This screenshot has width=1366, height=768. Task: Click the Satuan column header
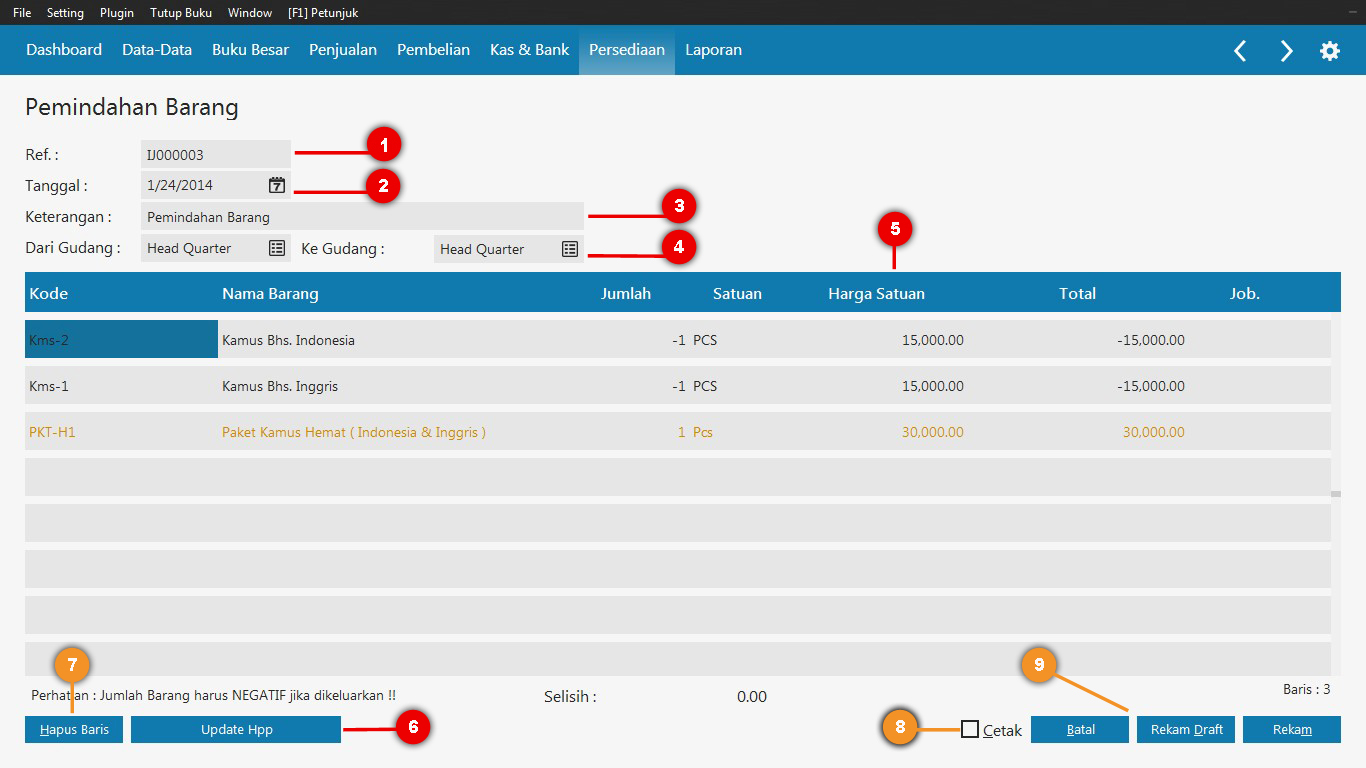pyautogui.click(x=737, y=293)
